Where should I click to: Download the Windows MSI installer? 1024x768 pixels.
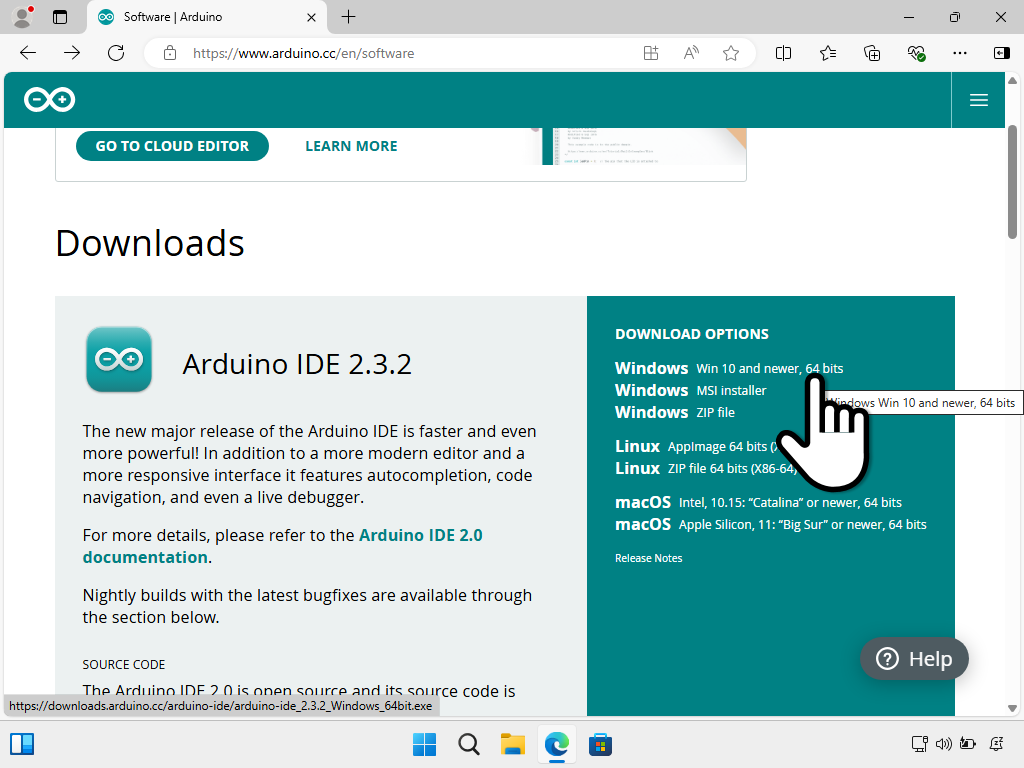pos(690,391)
